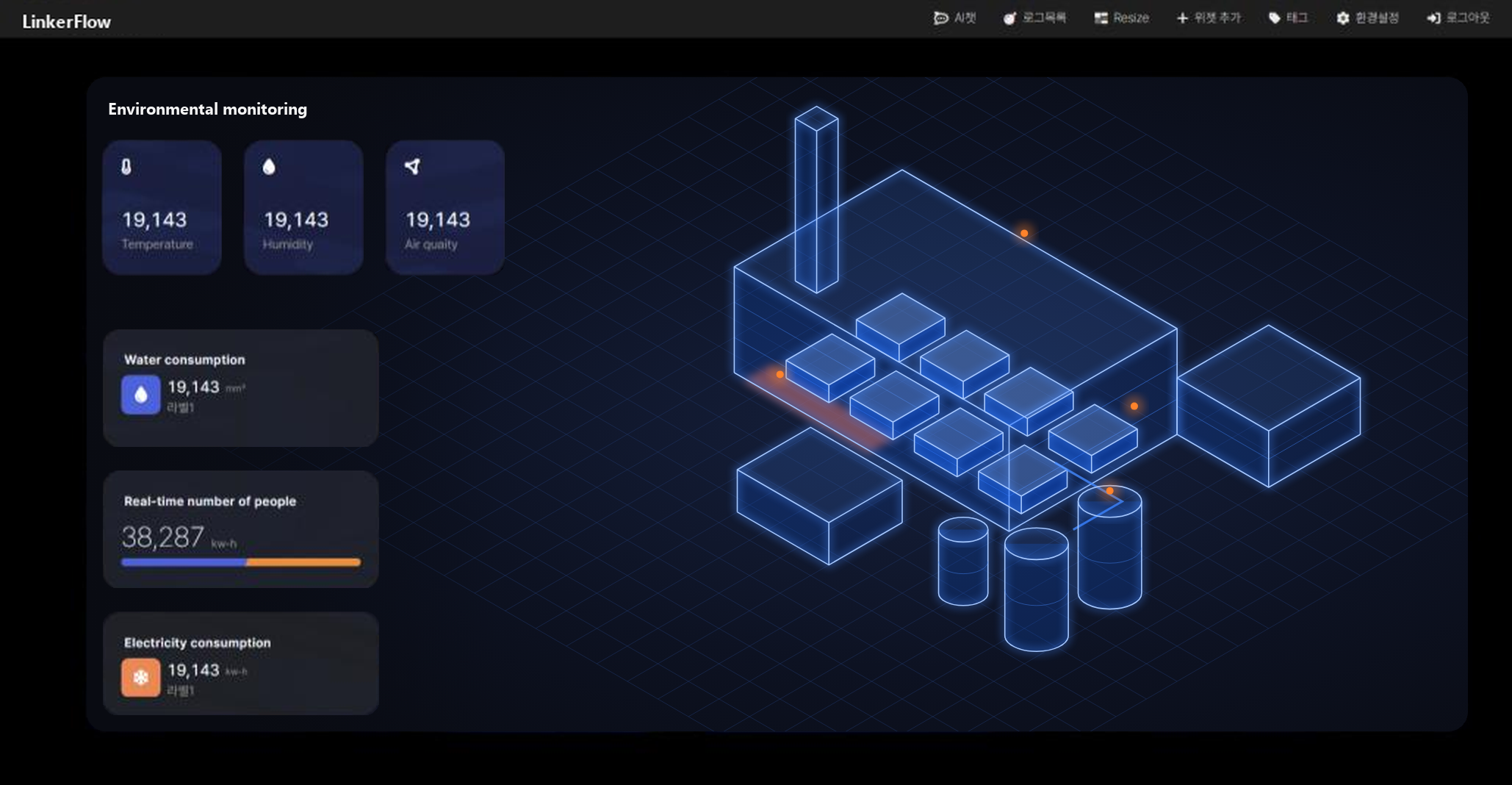Click the thermometer icon on Temperature card
This screenshot has height=785, width=1512.
pyautogui.click(x=126, y=167)
